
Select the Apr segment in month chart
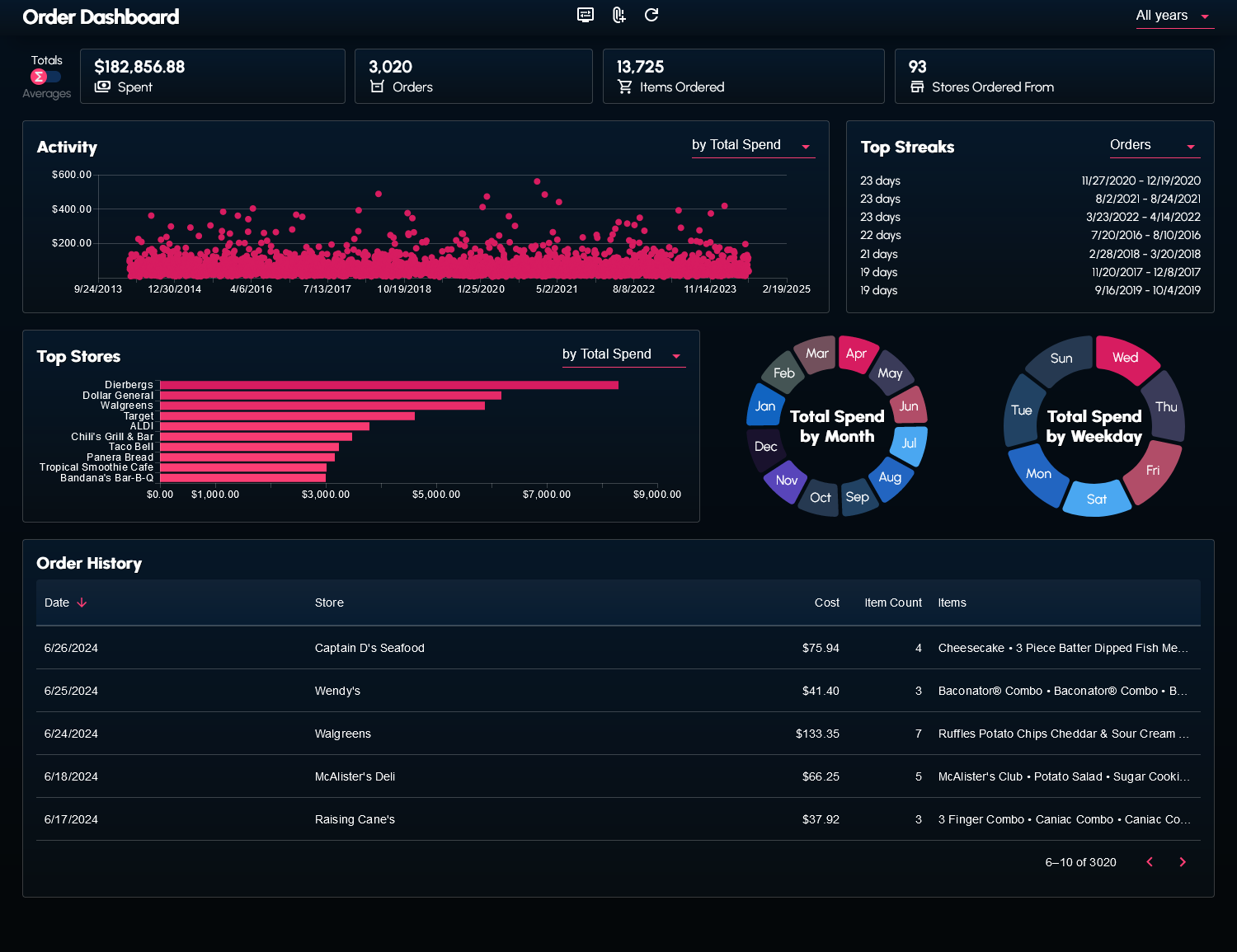click(x=856, y=354)
